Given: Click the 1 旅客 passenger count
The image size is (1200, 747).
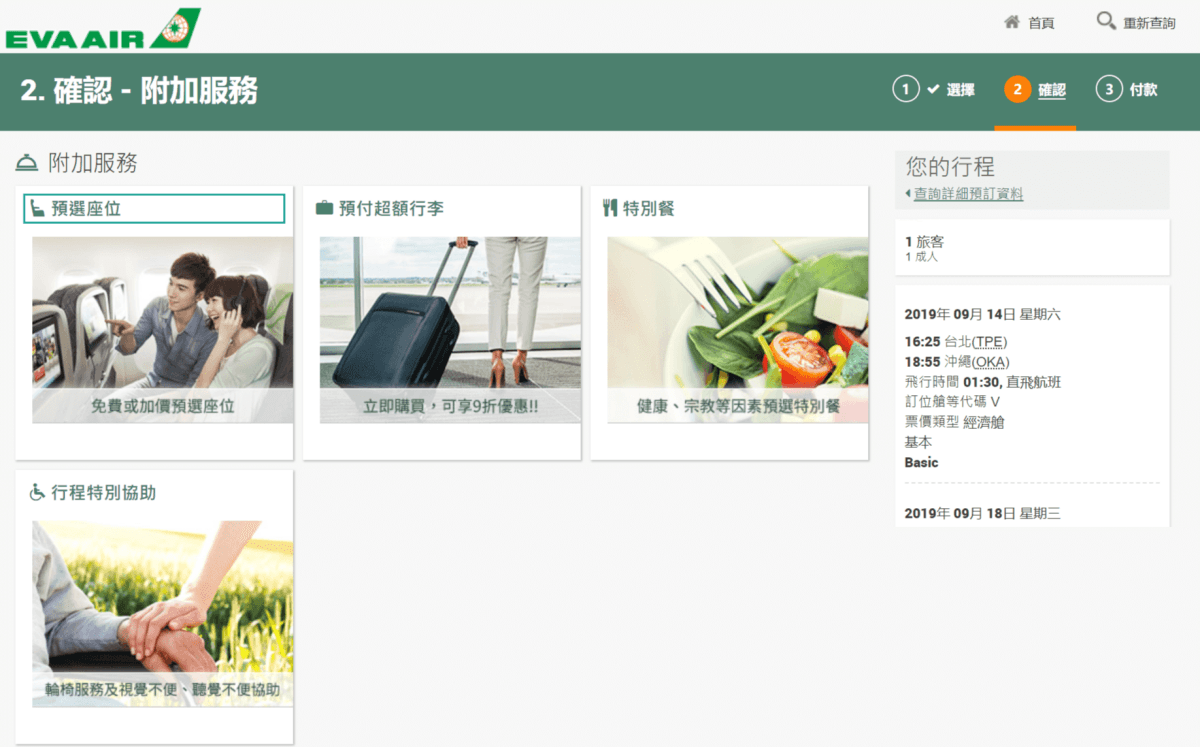Looking at the screenshot, I should pyautogui.click(x=924, y=241).
